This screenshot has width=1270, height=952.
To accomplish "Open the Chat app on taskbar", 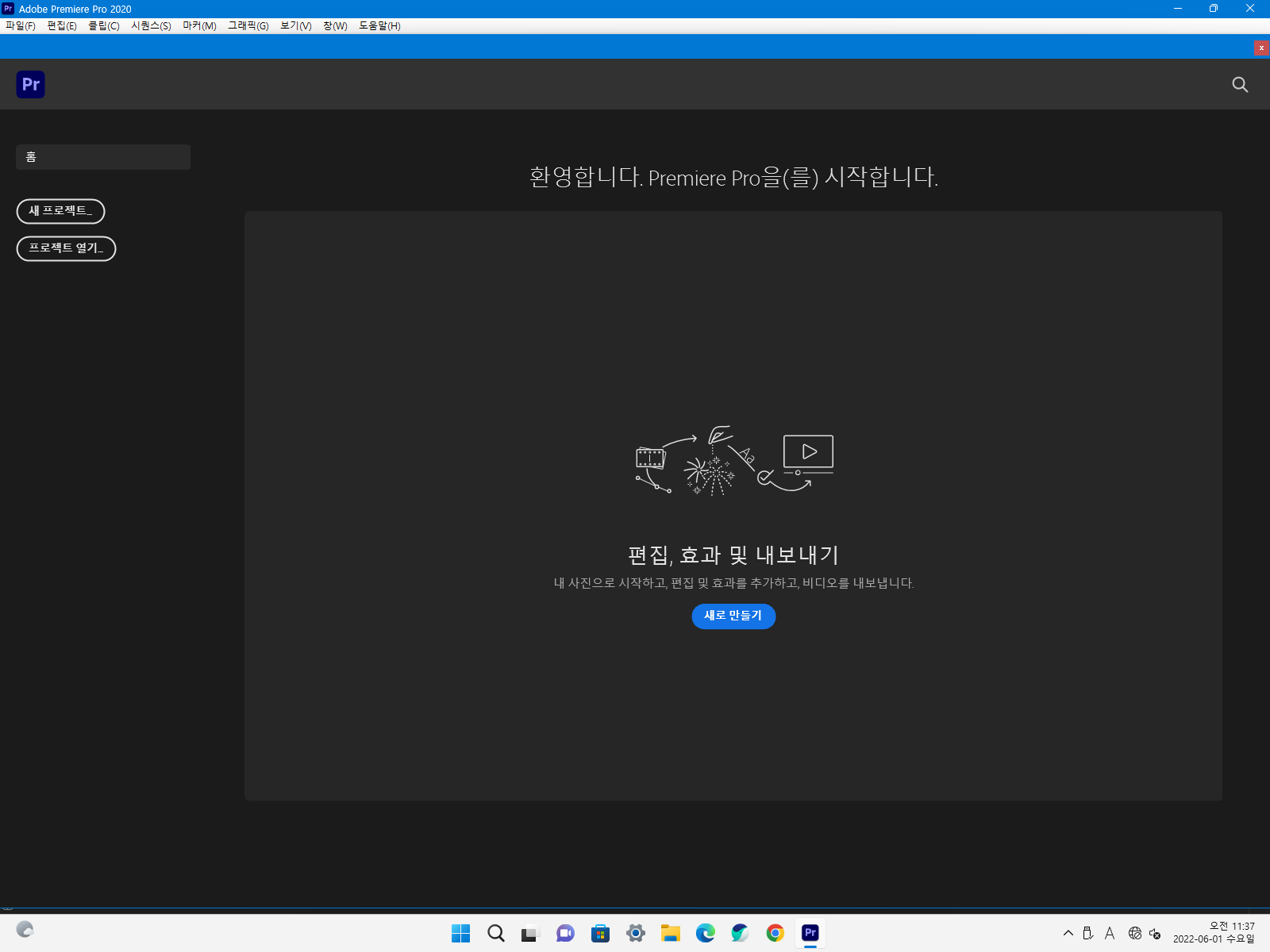I will tap(565, 933).
